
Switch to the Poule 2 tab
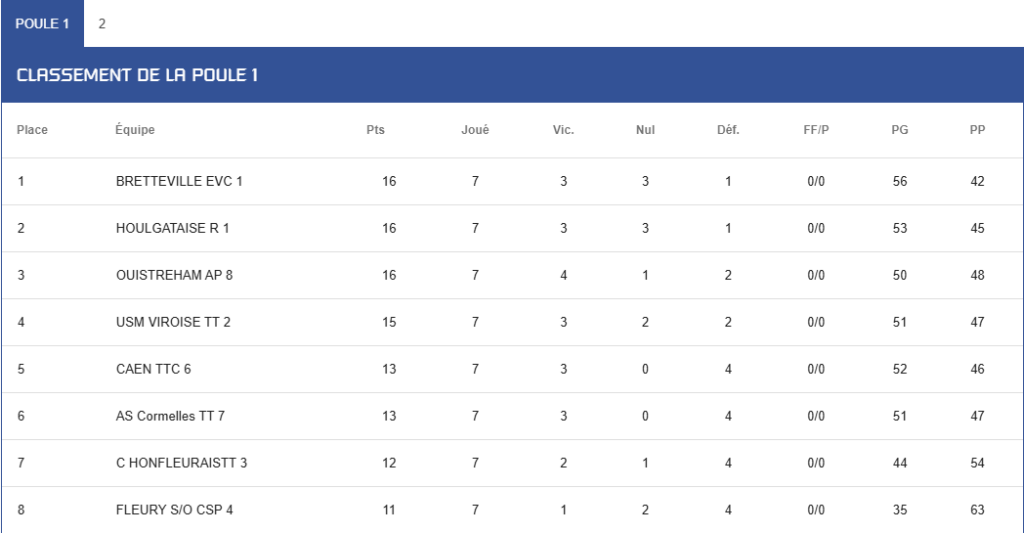102,24
